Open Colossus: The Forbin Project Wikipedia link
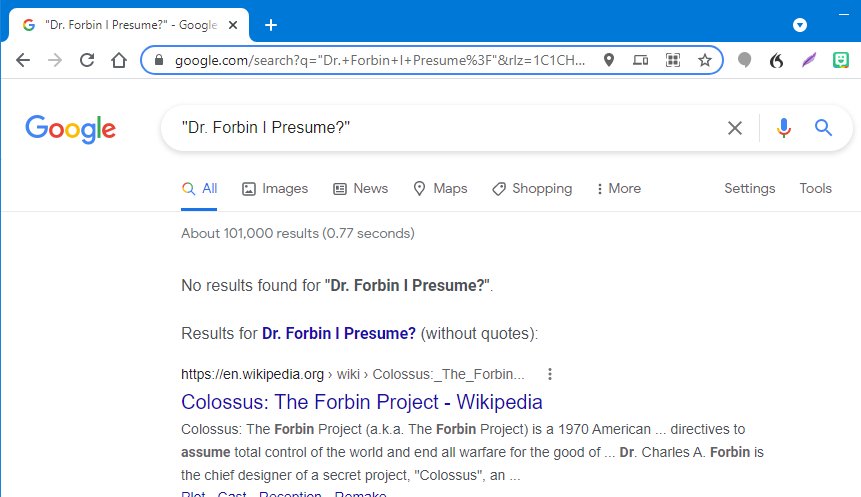Image resolution: width=861 pixels, height=497 pixels. (x=362, y=402)
